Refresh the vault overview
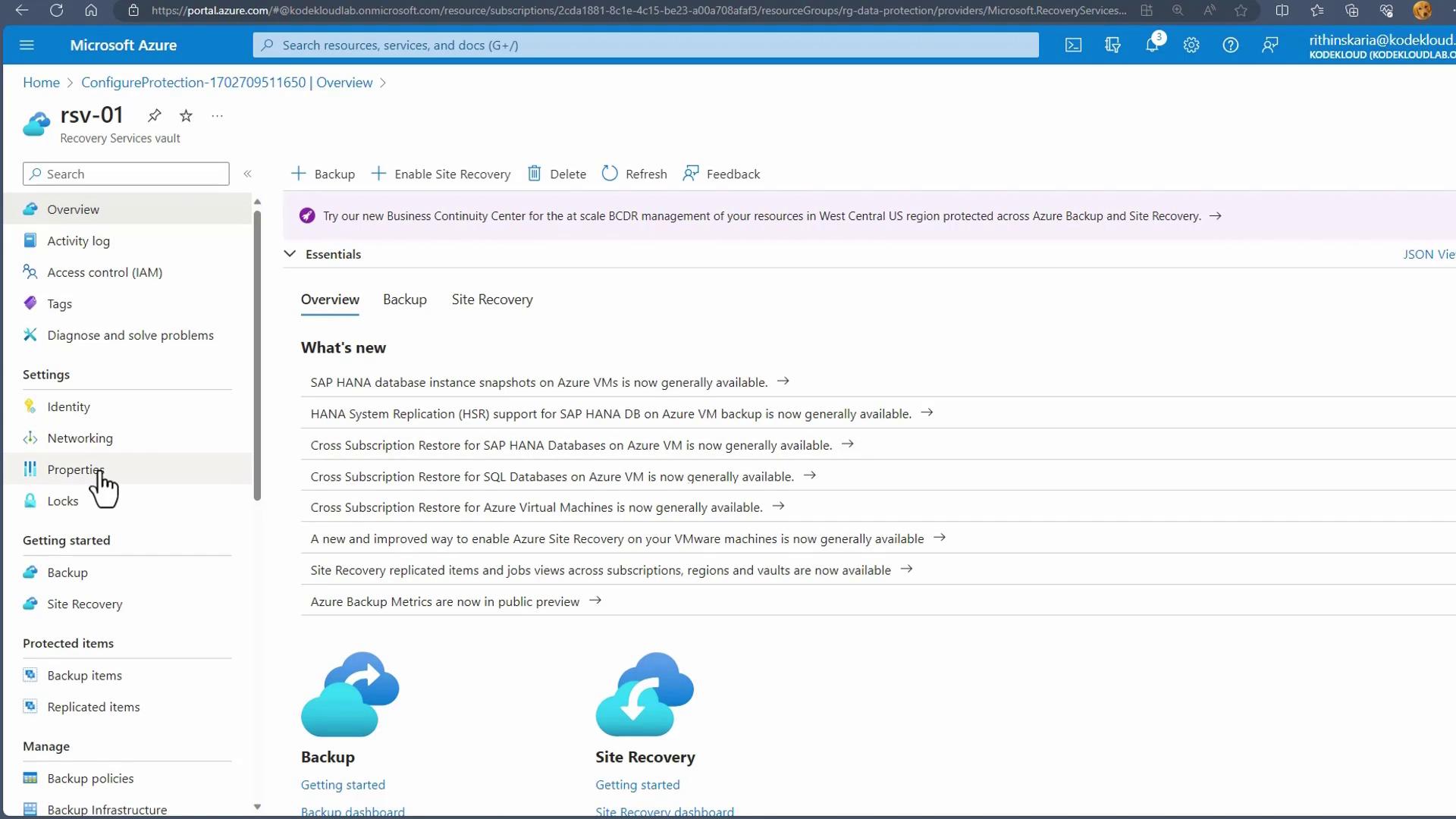 634,174
